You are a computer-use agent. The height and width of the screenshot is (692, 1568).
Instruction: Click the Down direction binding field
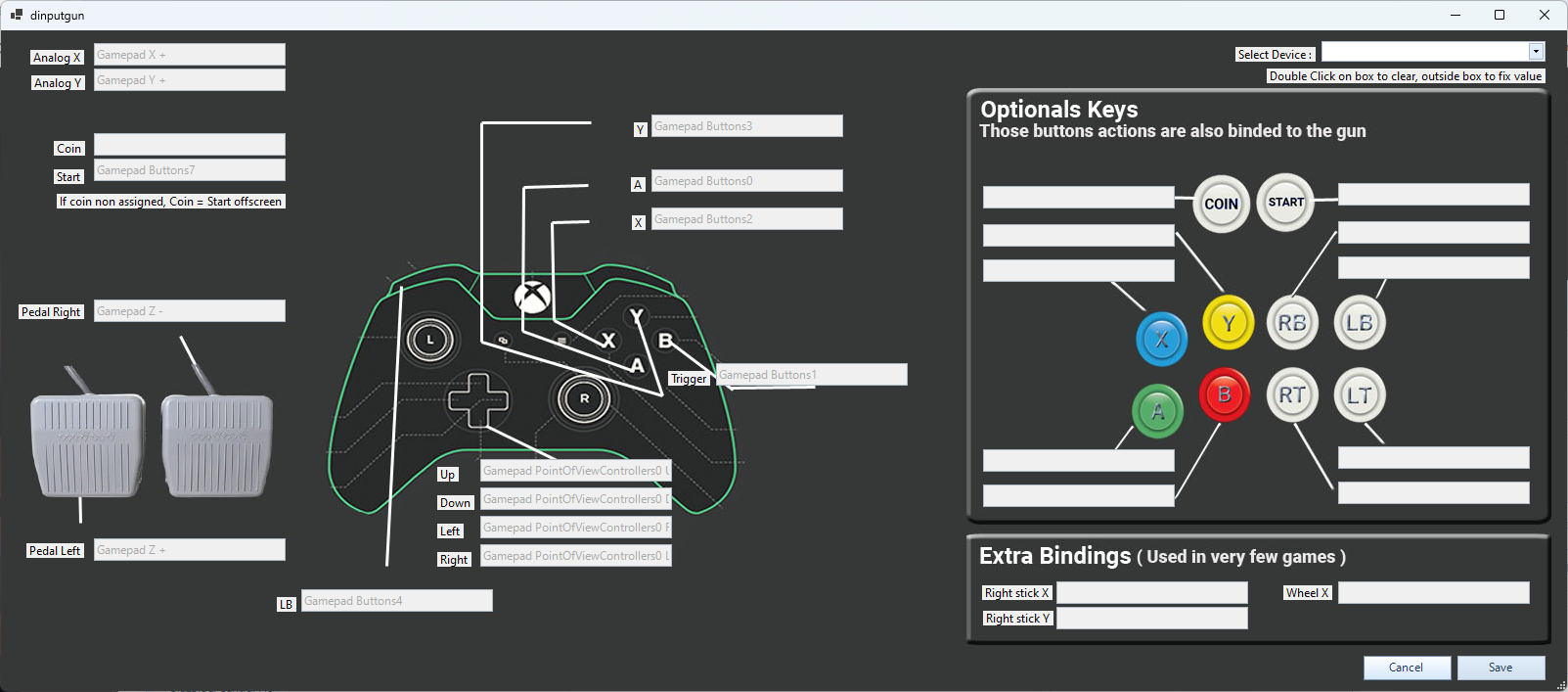[576, 499]
